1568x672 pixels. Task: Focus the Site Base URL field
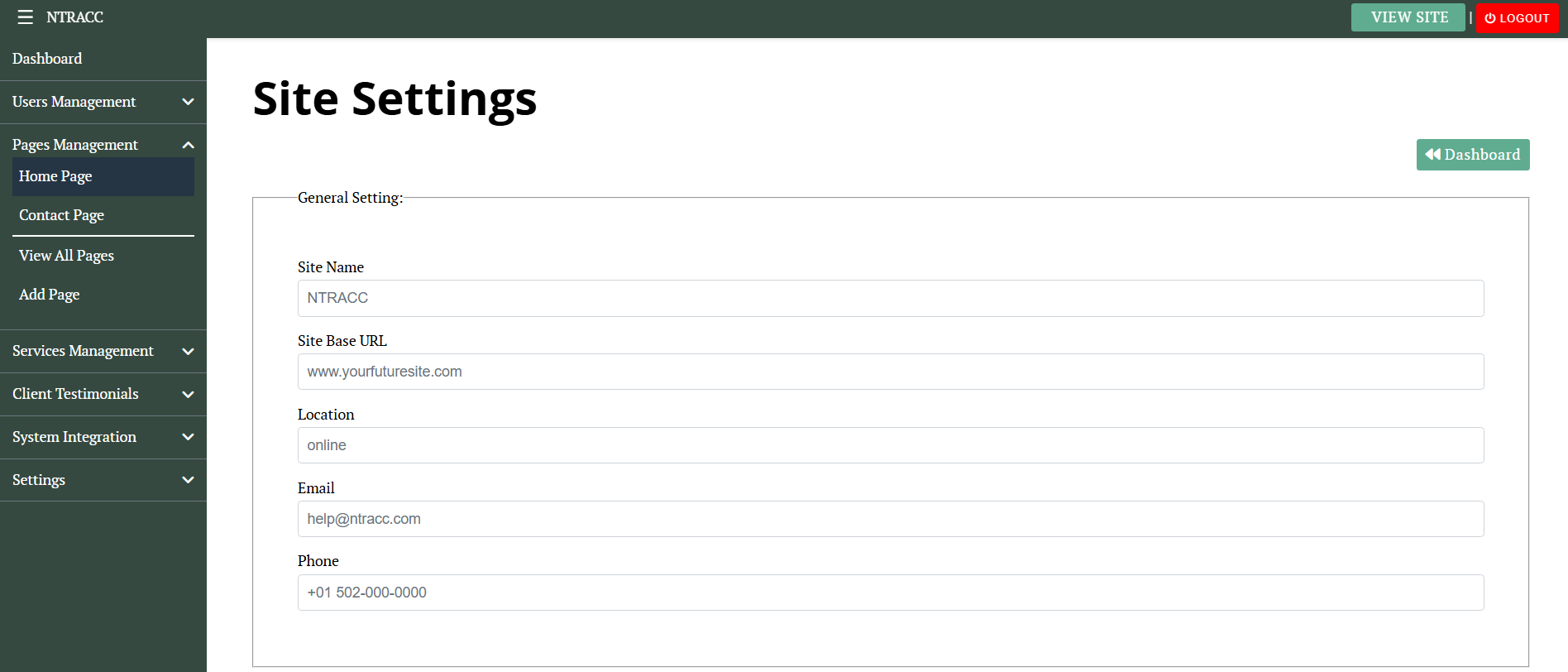[890, 372]
